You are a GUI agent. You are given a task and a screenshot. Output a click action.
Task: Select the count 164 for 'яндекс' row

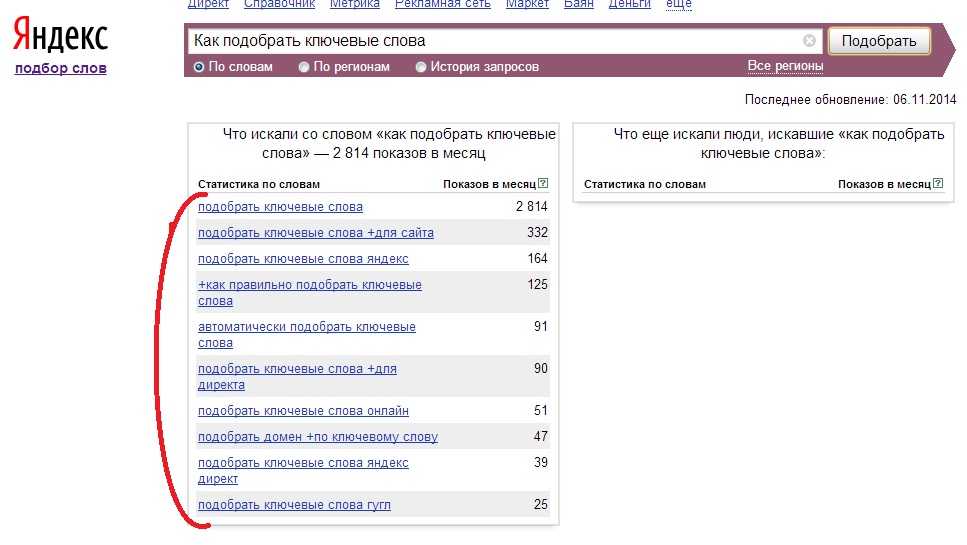coord(537,258)
